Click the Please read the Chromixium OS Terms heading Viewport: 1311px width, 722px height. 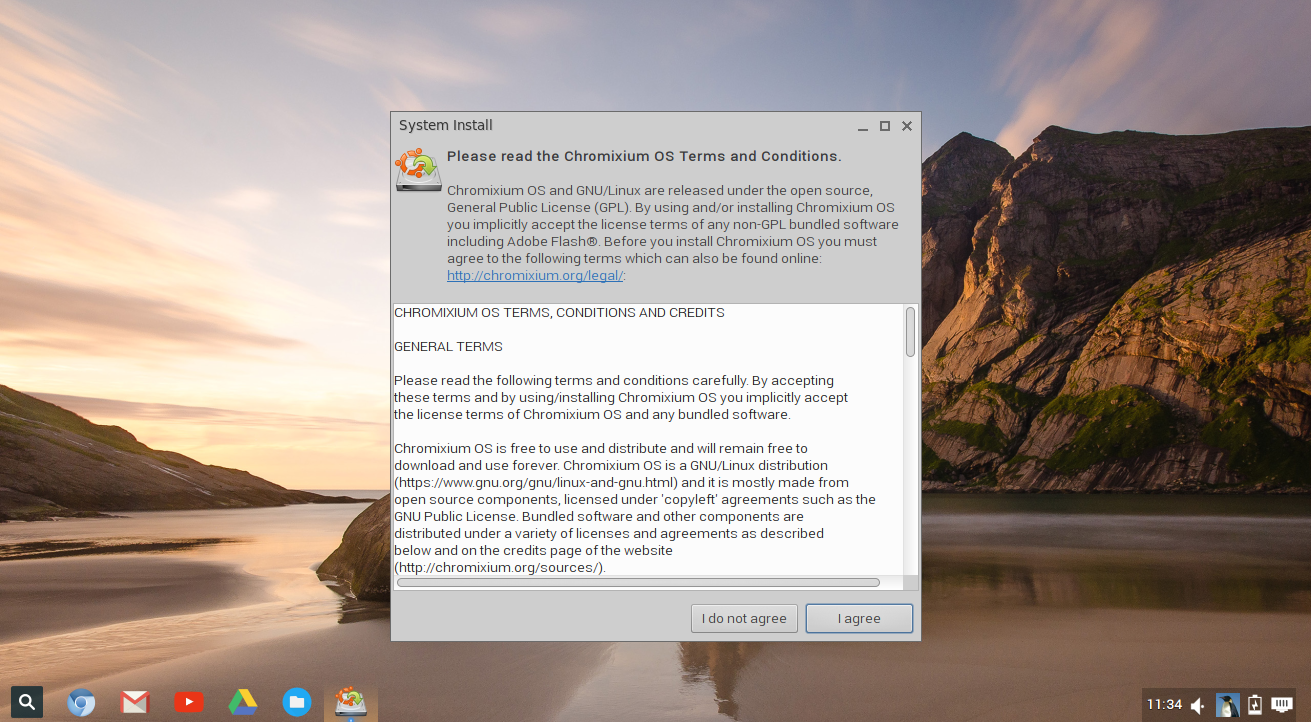644,157
